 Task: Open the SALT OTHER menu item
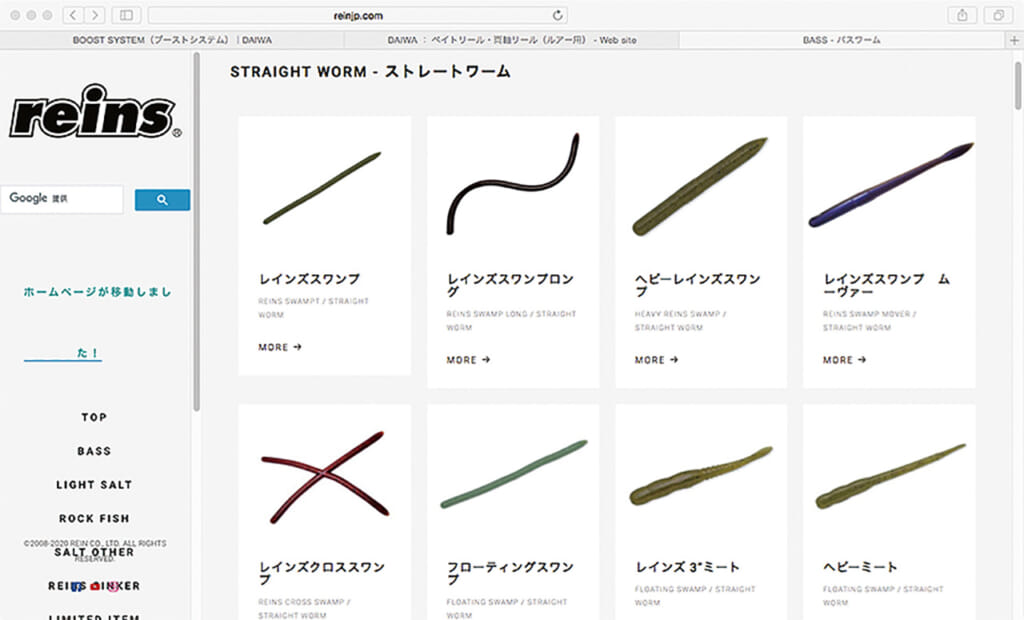coord(94,552)
